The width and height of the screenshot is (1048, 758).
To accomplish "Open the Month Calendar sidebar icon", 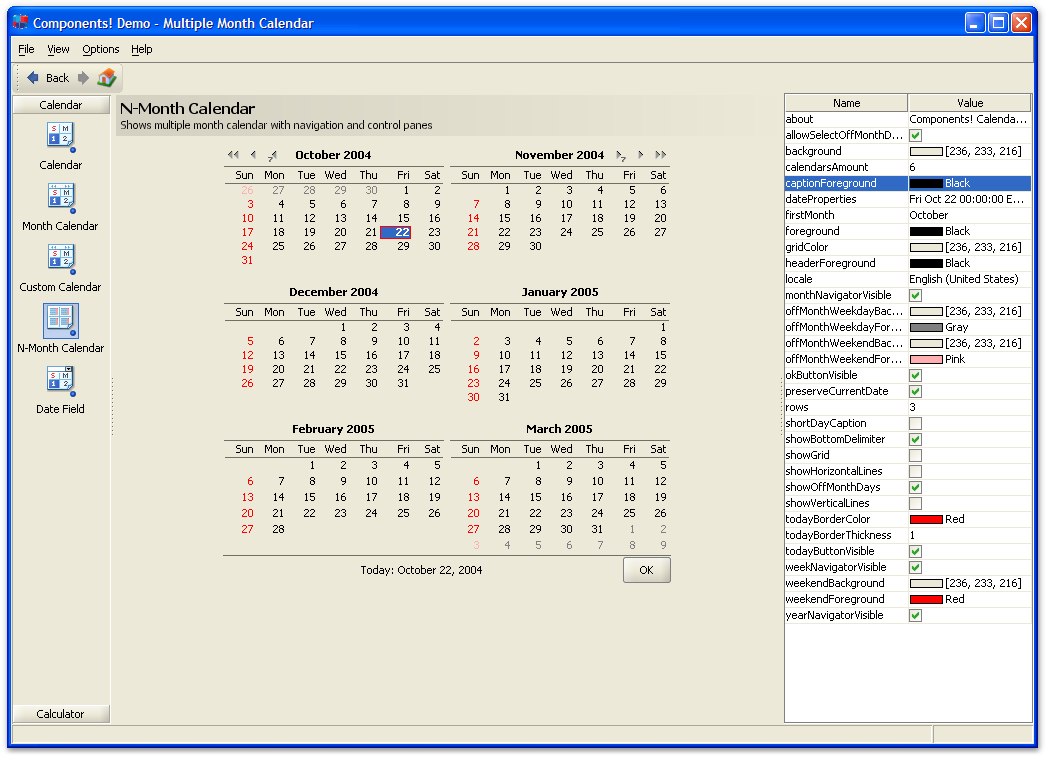I will coord(60,198).
